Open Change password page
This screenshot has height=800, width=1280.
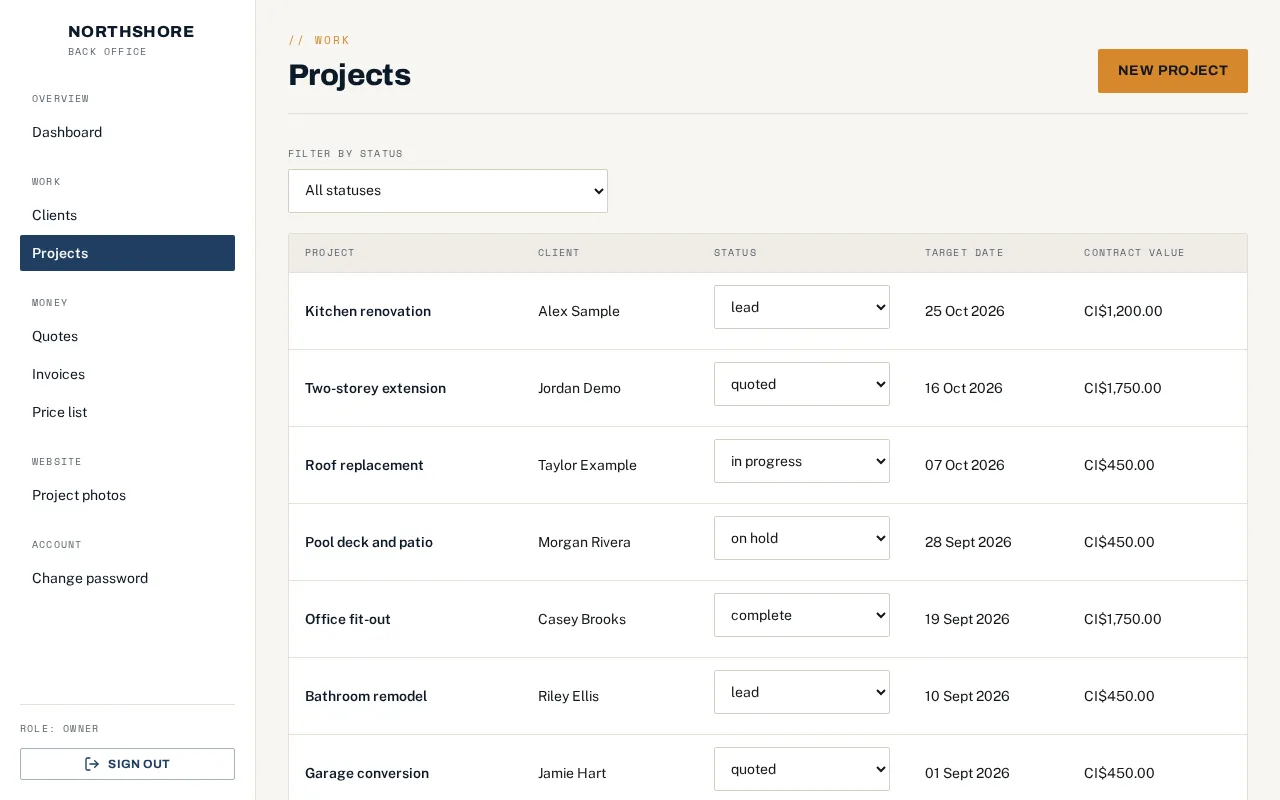tap(127, 578)
